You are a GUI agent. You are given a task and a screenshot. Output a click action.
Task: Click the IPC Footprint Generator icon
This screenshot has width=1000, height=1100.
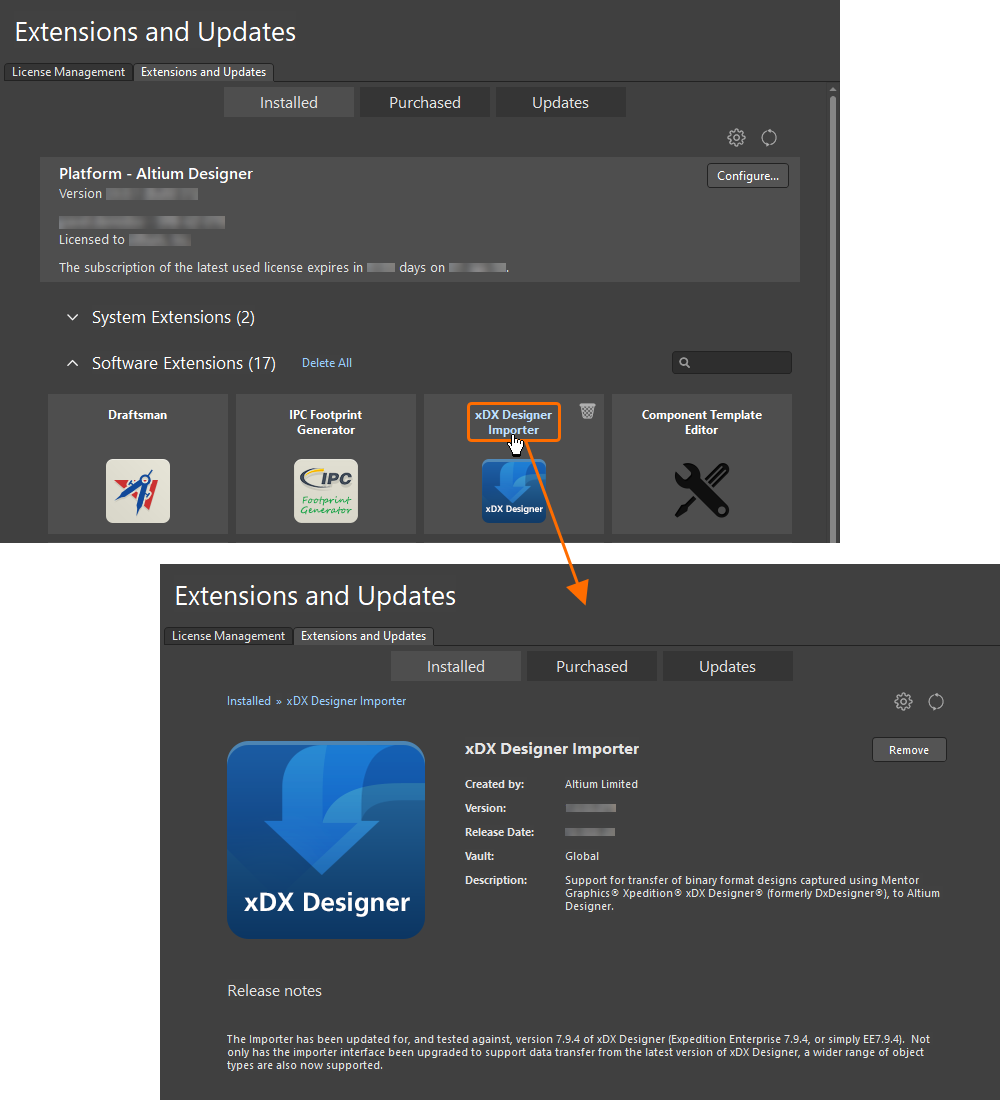point(326,491)
